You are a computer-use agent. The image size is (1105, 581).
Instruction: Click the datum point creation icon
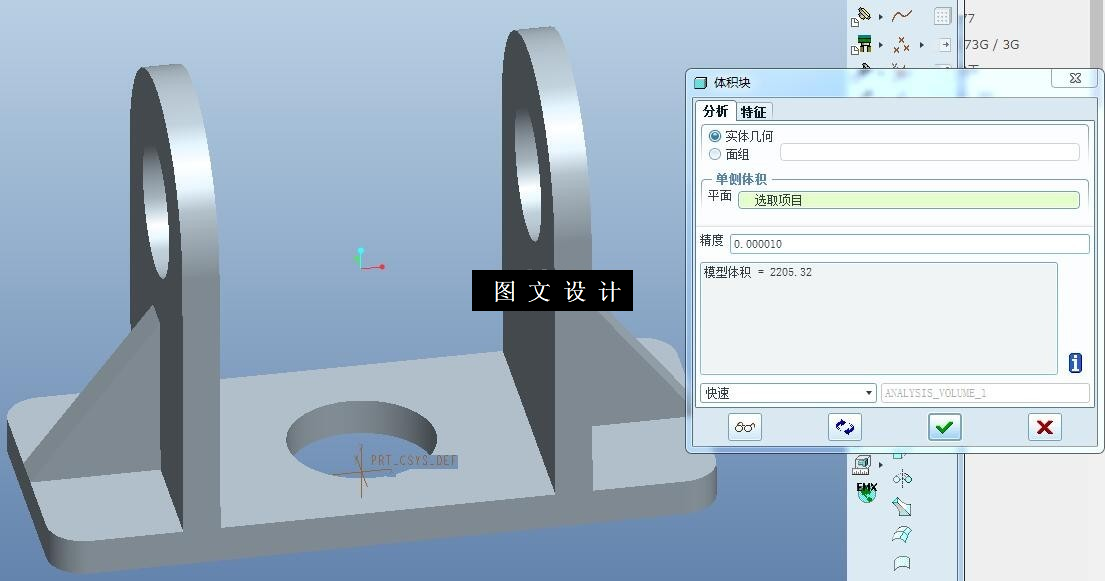901,45
